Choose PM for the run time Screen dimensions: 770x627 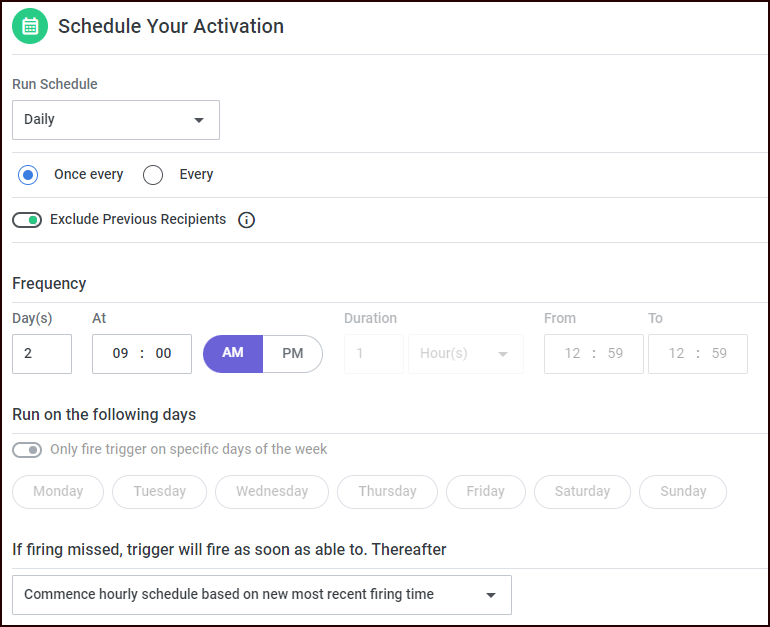pyautogui.click(x=292, y=354)
